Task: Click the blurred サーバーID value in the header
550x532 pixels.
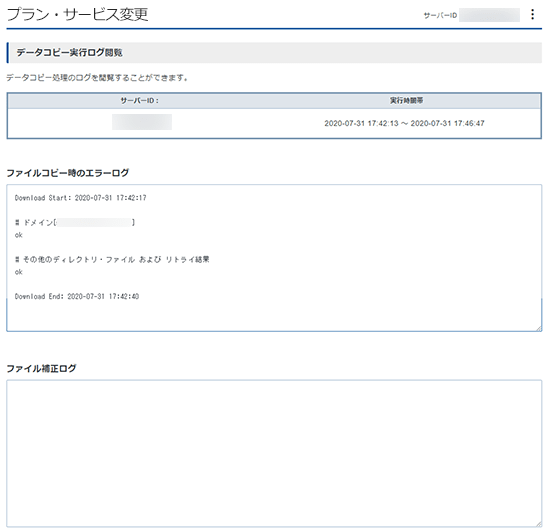Action: click(x=489, y=15)
